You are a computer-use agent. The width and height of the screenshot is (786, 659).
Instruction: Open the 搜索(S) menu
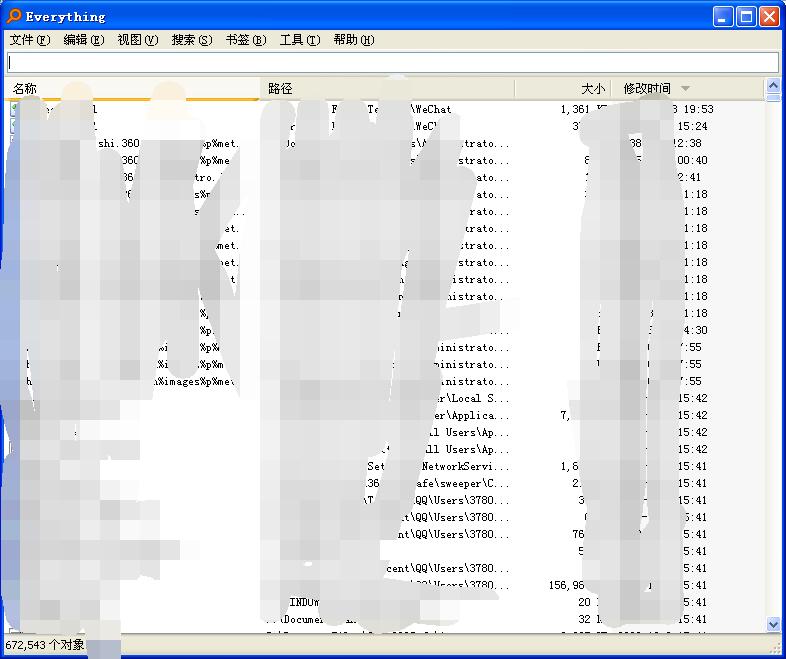click(191, 40)
